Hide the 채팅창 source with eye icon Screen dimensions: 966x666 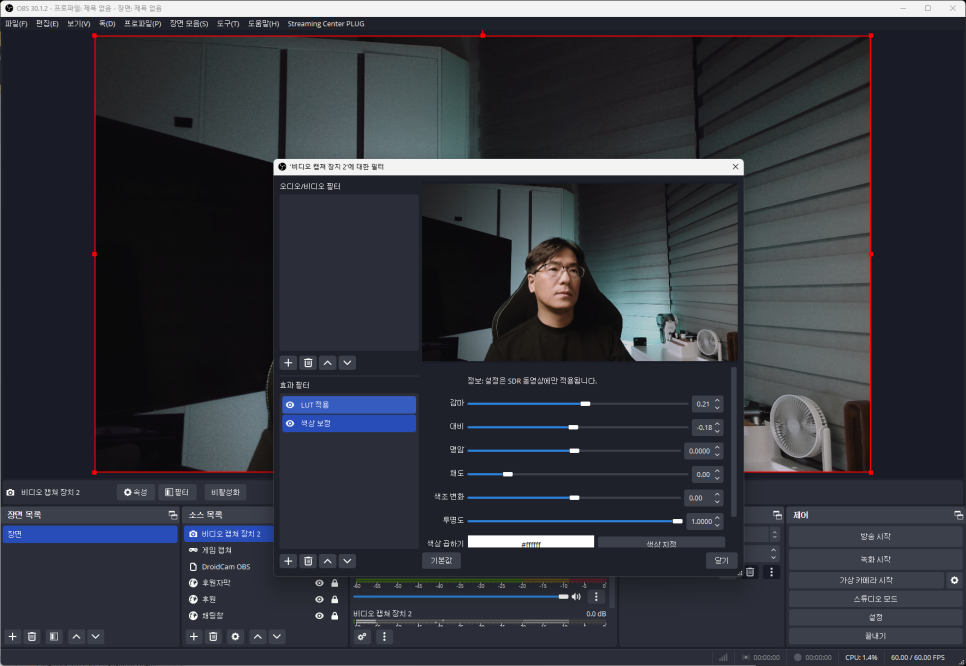(x=319, y=615)
